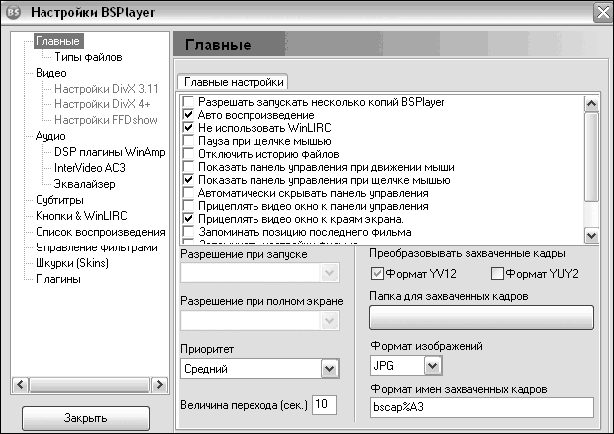Click the options list scroll up arrow
The height and width of the screenshot is (434, 614).
tap(591, 104)
